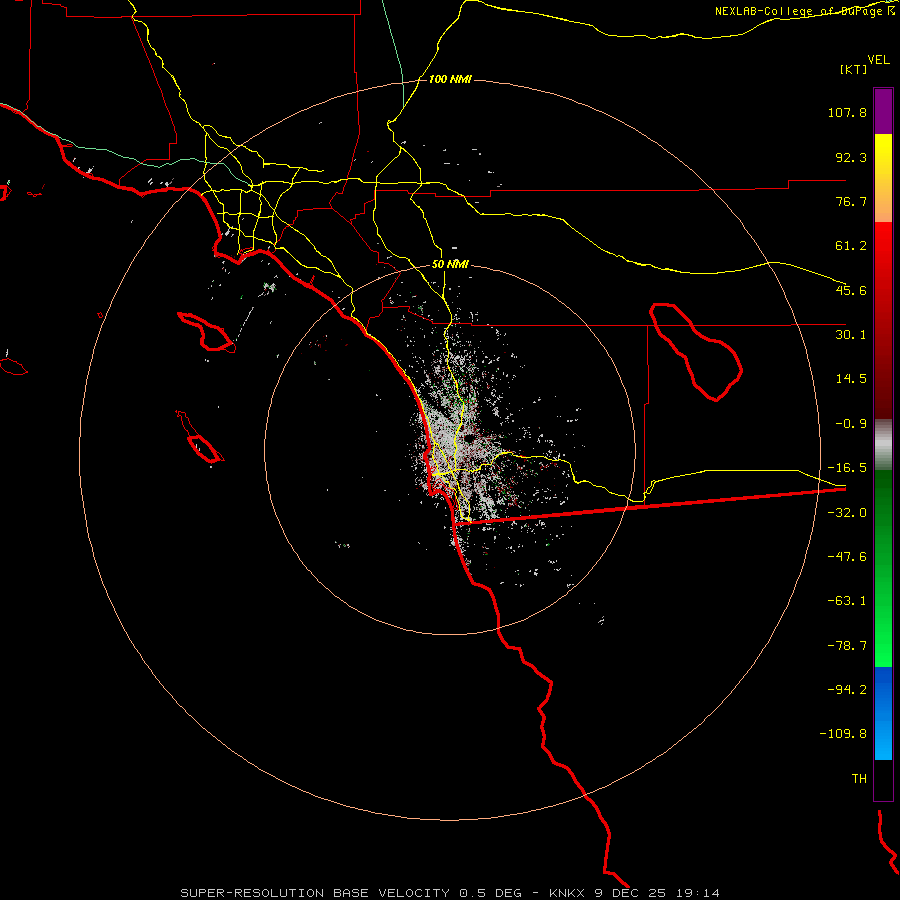Click the TH threshold label
900x900 pixels.
point(859,779)
